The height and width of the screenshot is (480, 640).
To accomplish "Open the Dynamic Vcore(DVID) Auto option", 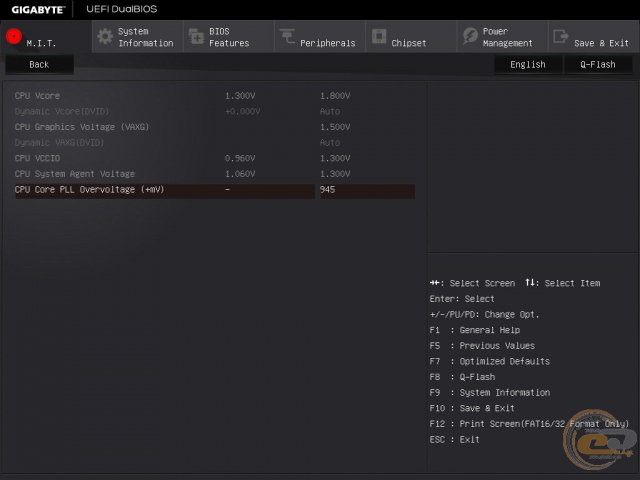I will [x=330, y=111].
